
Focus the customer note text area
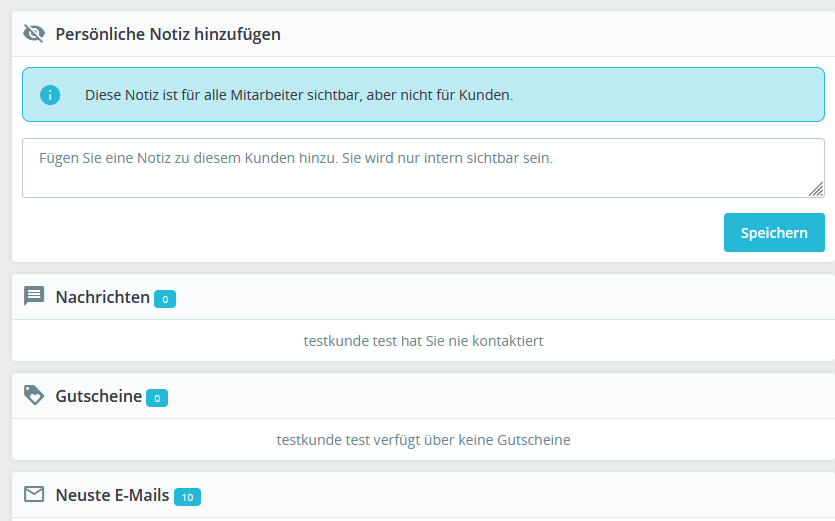click(423, 168)
